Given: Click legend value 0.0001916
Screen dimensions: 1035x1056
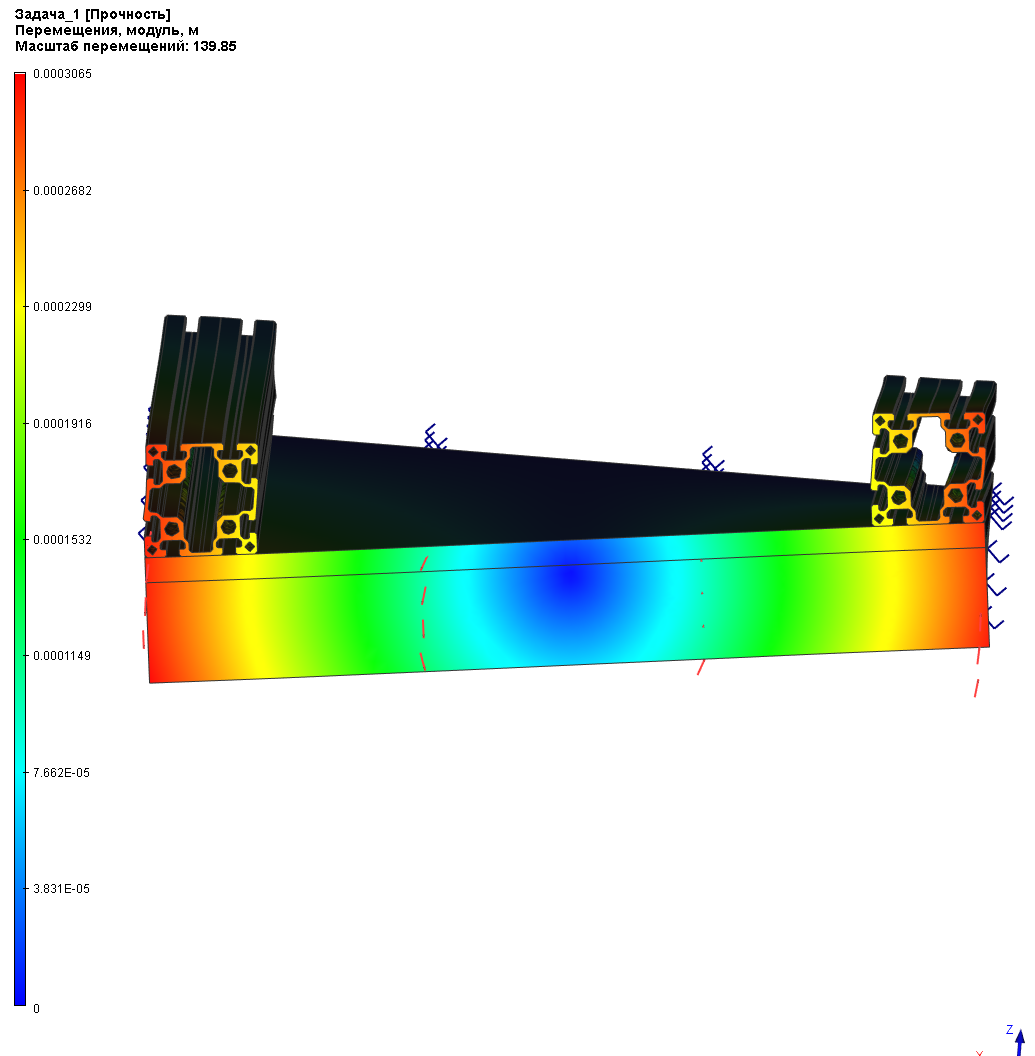Looking at the screenshot, I should [x=62, y=424].
